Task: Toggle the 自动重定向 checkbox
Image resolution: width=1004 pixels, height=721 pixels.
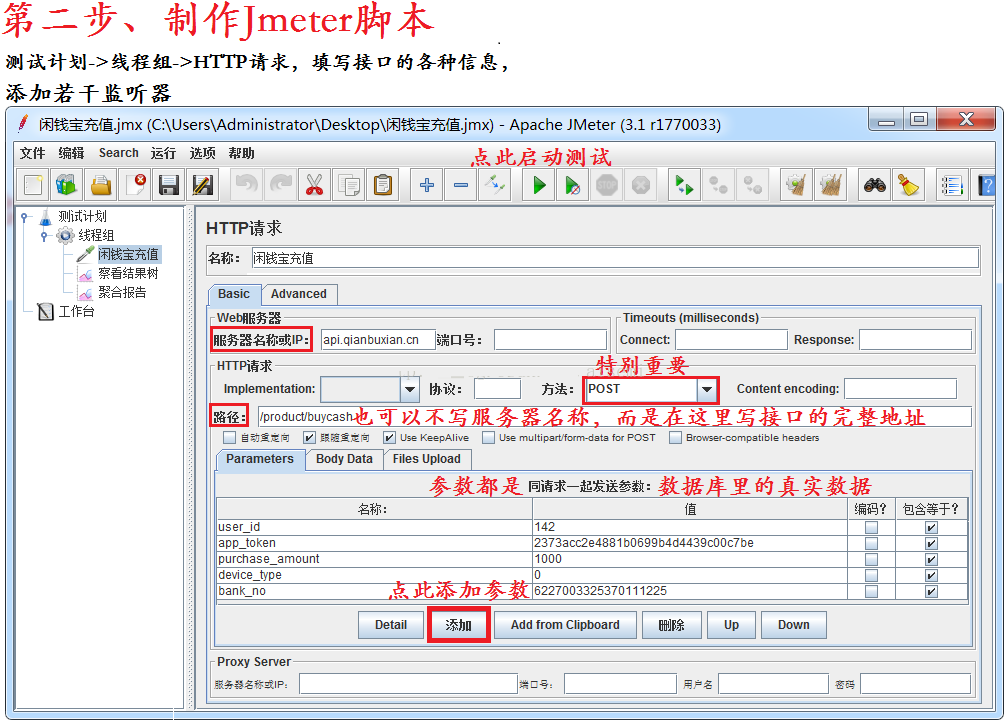Action: (229, 437)
